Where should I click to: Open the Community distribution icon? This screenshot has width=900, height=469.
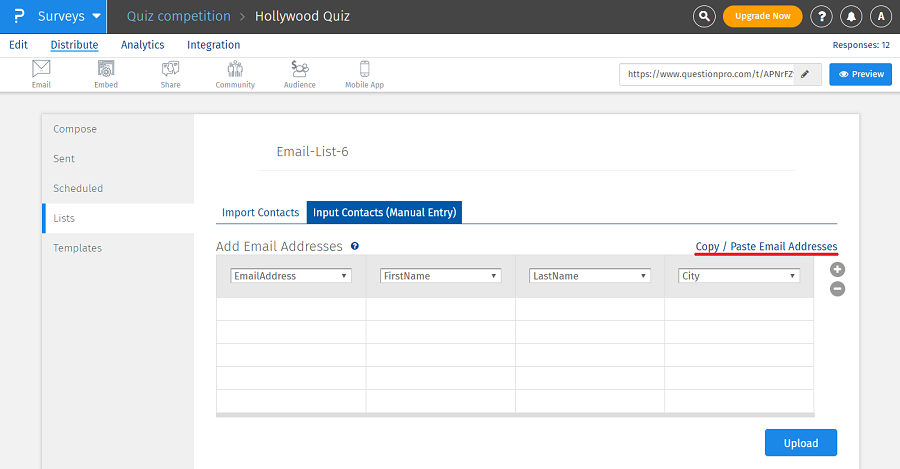(235, 69)
